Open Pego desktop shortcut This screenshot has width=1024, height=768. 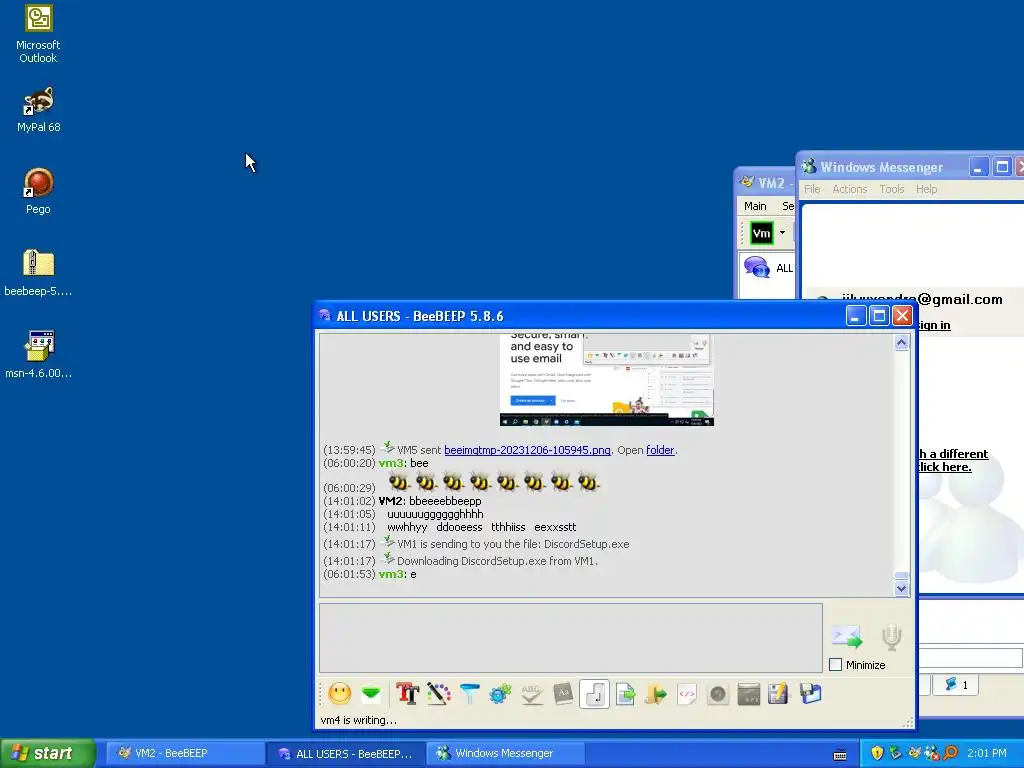pyautogui.click(x=38, y=191)
